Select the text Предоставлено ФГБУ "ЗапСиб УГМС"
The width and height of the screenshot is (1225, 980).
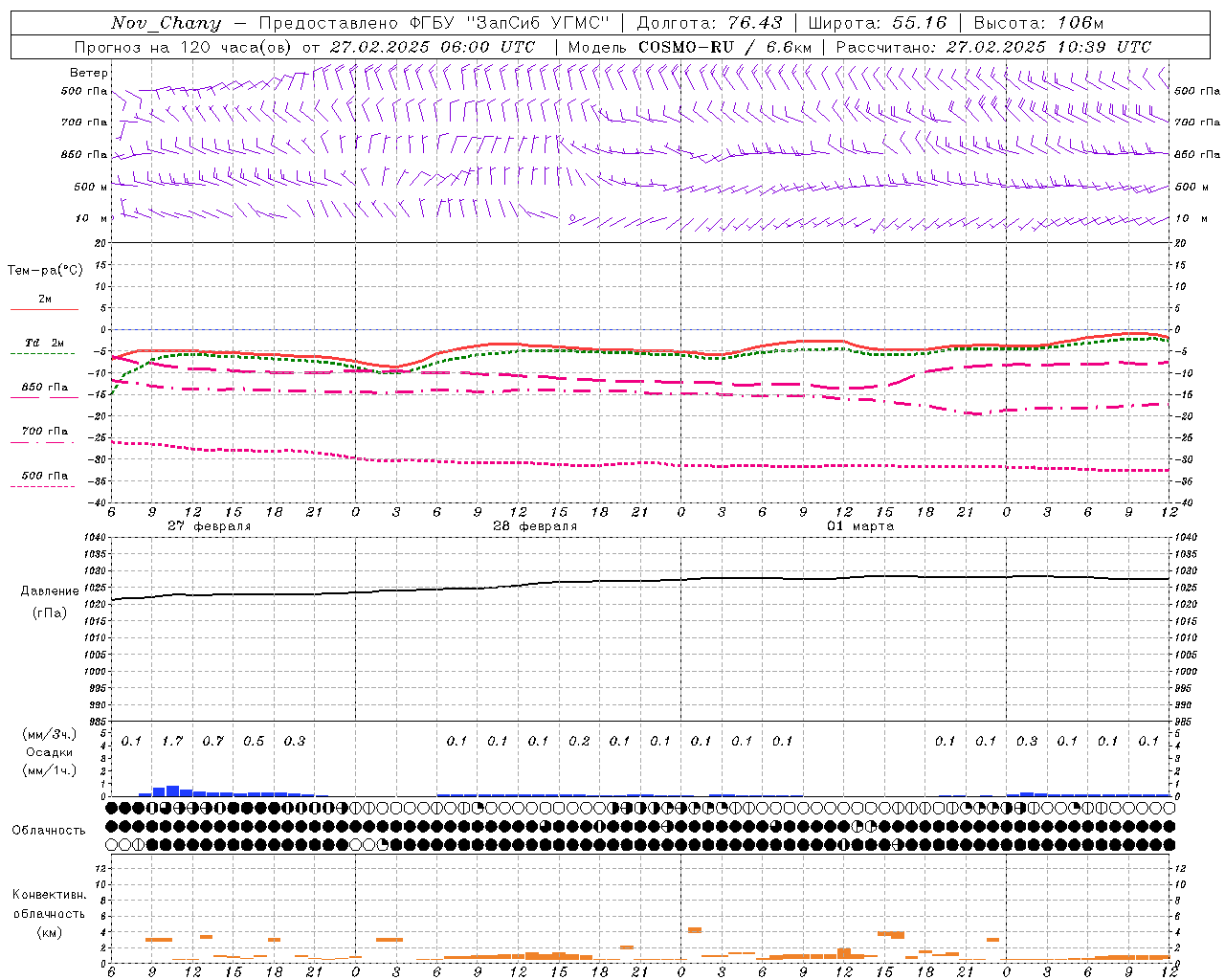(x=435, y=23)
